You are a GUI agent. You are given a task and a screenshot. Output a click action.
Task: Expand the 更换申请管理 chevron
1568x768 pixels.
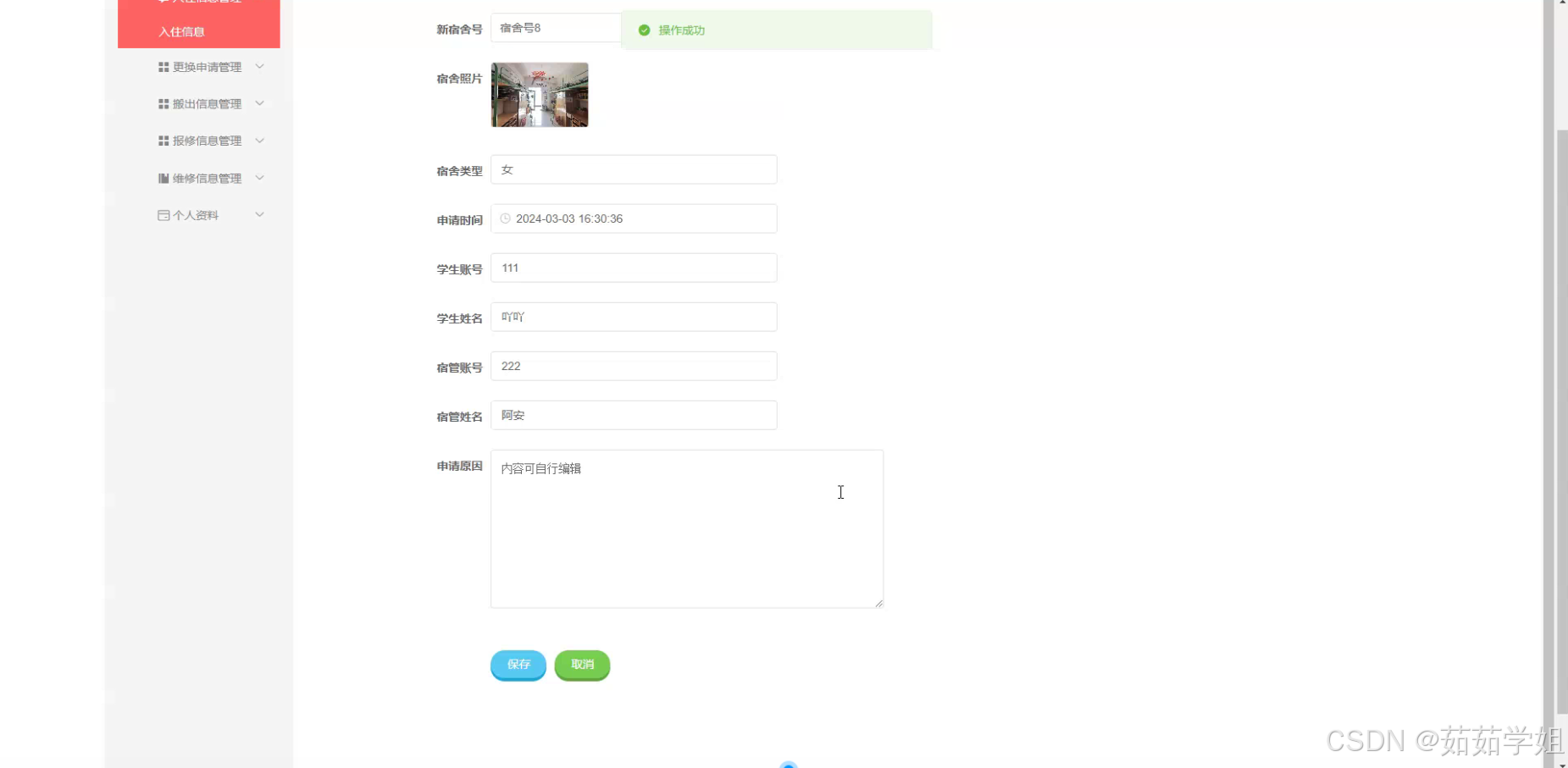tap(260, 66)
